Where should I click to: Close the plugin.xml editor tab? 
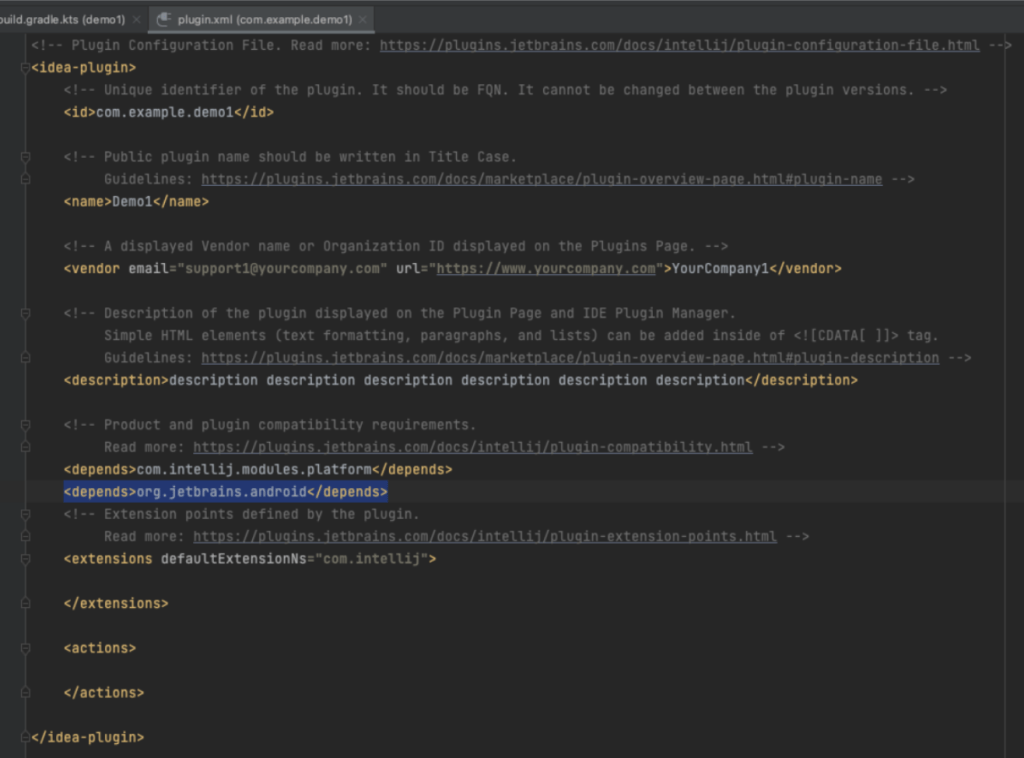tap(363, 20)
